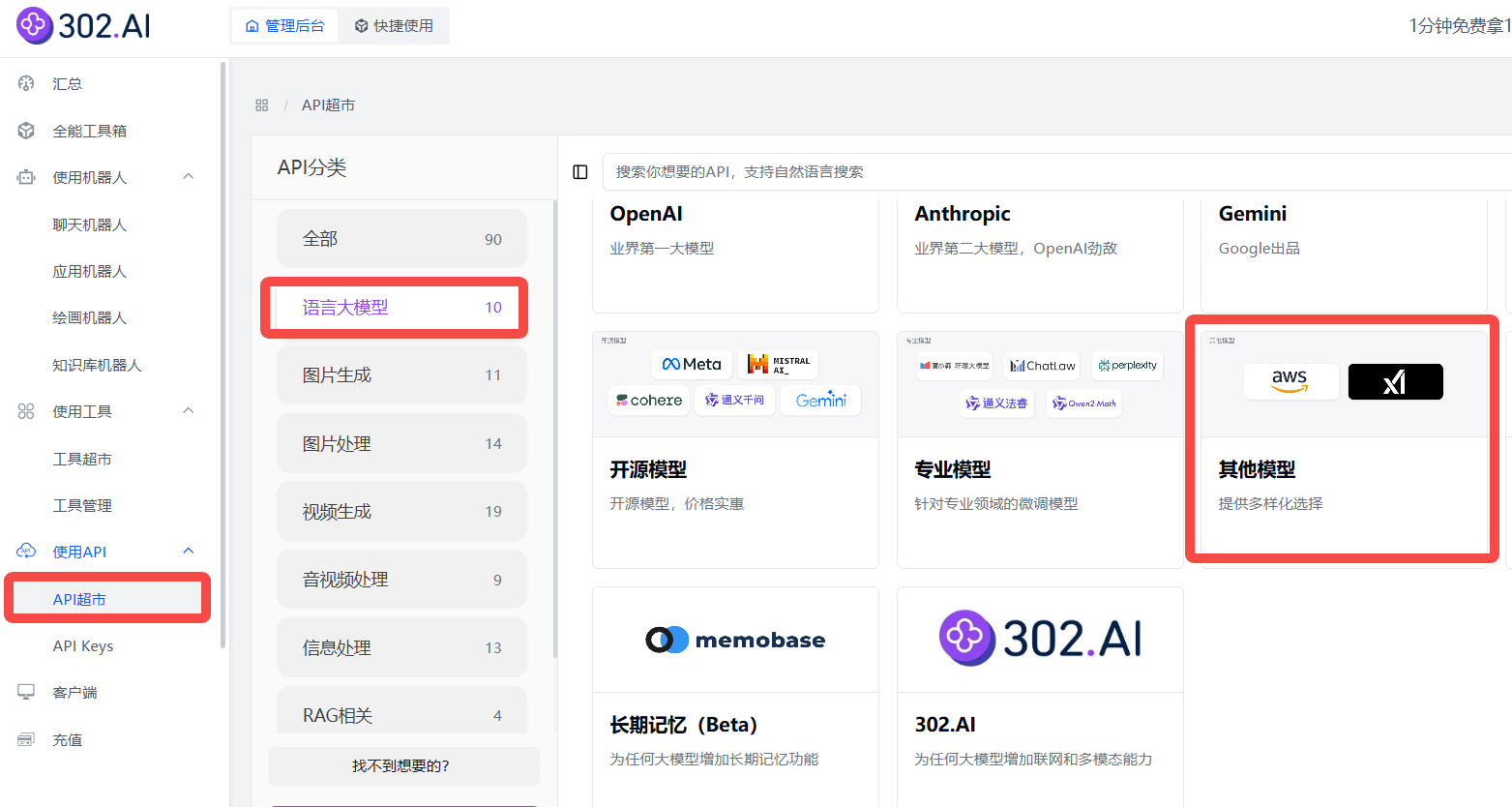Open the 汇总 summary icon in sidebar
Screen dimensions: 1512x807
click(x=26, y=84)
